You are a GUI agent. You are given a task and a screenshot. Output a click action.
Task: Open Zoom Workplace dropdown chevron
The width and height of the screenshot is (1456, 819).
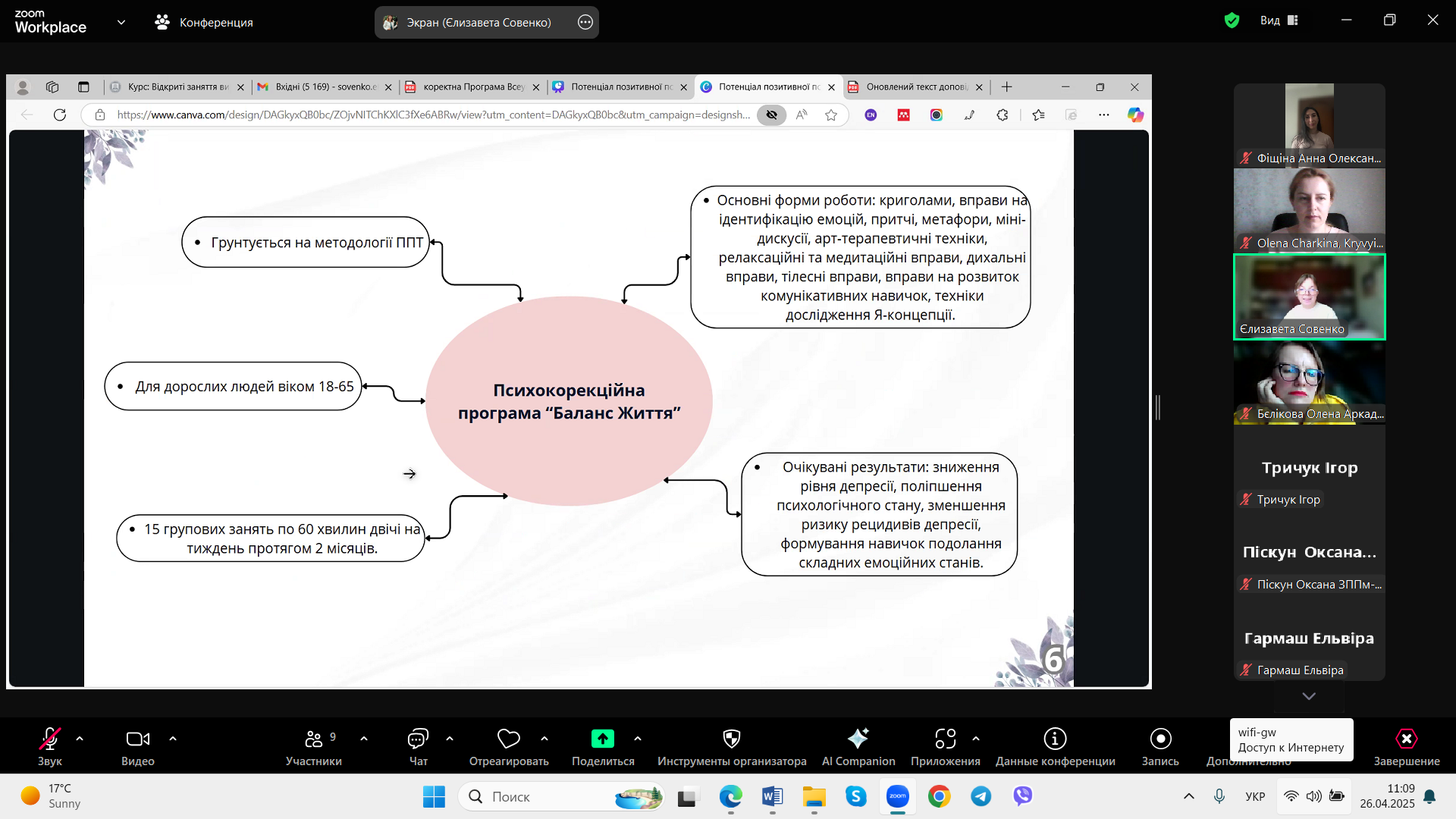121,22
